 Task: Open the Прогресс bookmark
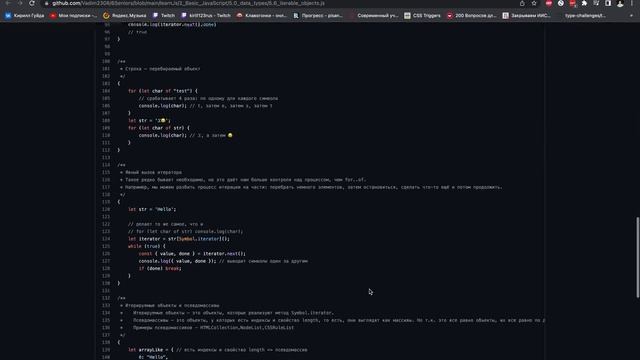[318, 16]
